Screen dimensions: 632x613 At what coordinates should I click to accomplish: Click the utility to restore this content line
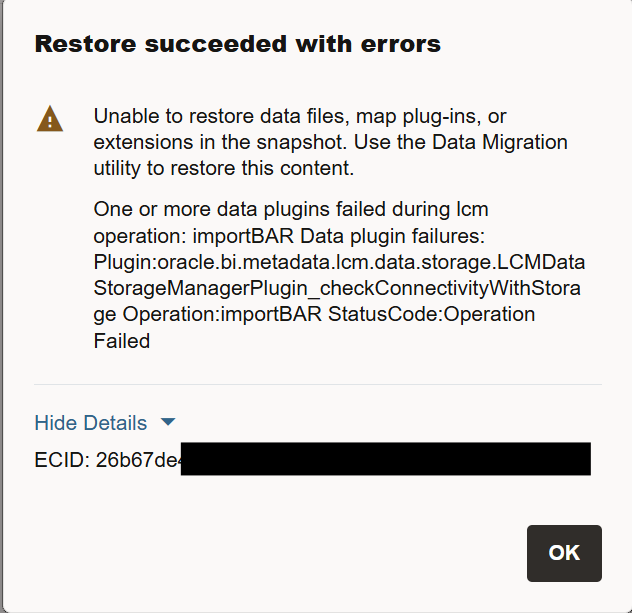tap(224, 168)
